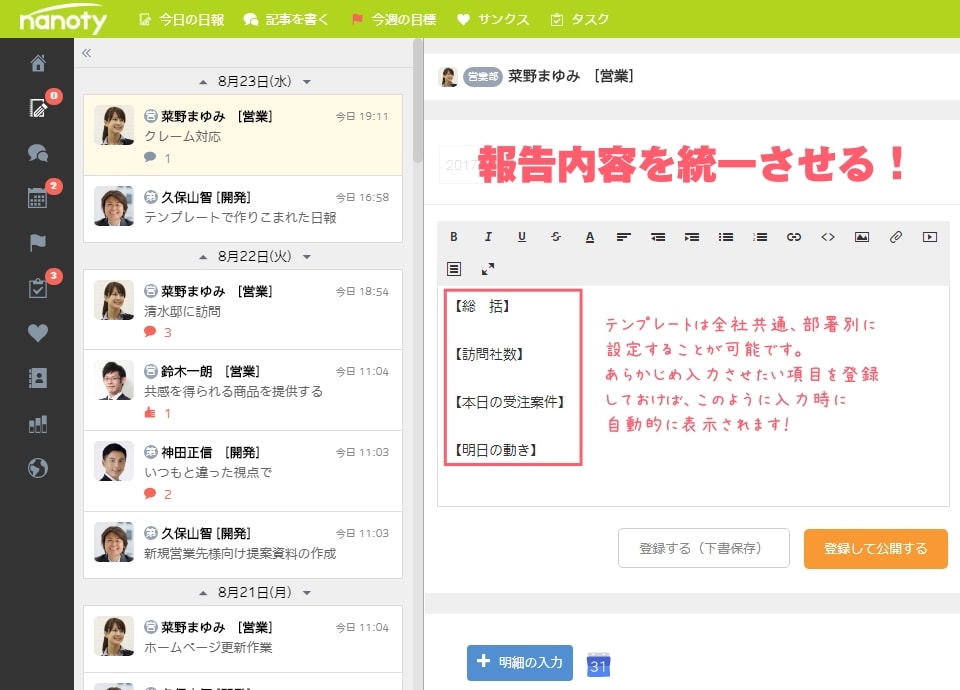Collapse list panel with double chevron
The height and width of the screenshot is (690, 960).
click(86, 53)
